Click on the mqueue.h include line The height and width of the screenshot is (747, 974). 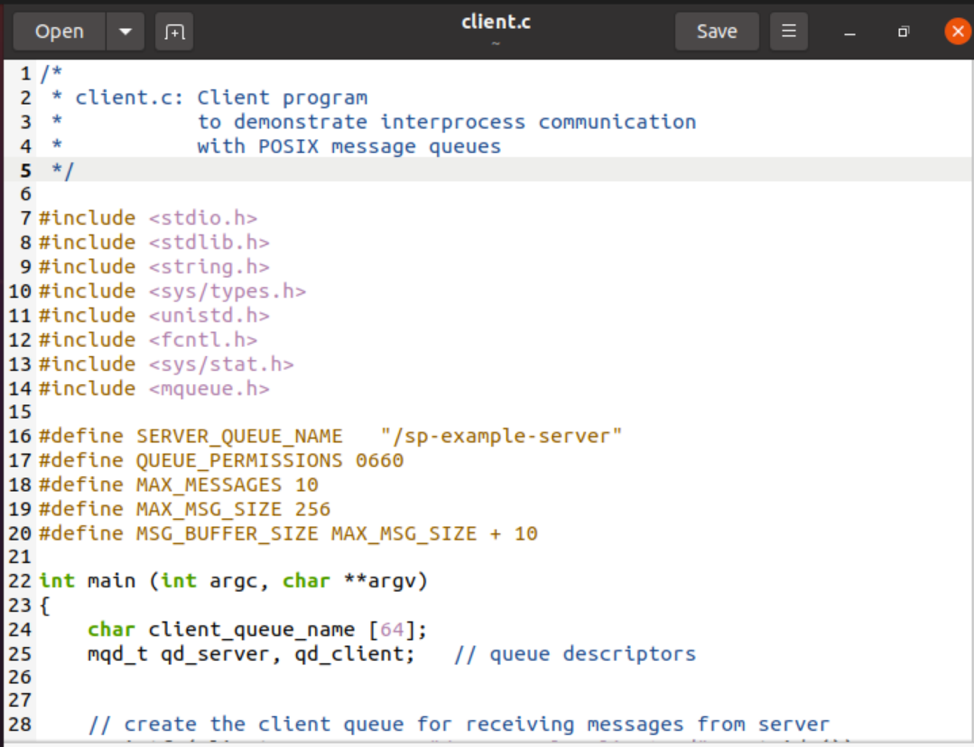click(154, 388)
